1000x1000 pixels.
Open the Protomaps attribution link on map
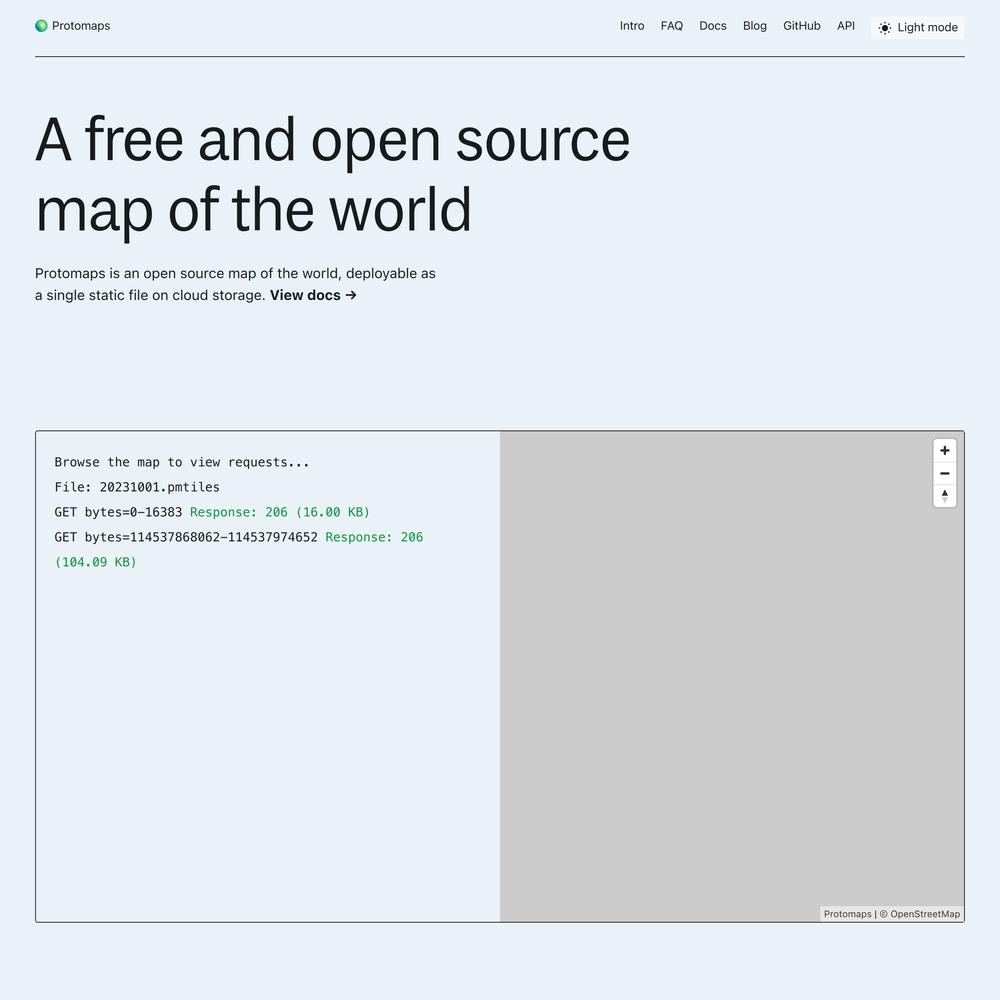[x=847, y=914]
